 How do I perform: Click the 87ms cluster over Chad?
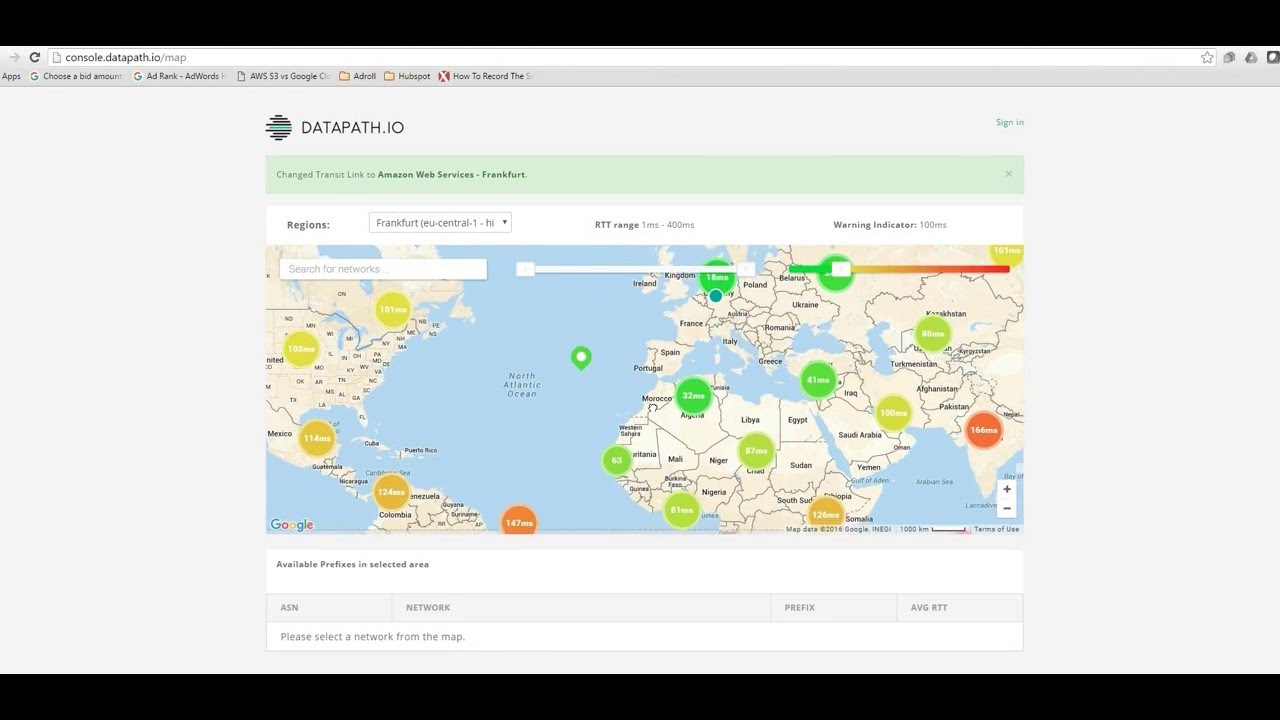coord(756,451)
